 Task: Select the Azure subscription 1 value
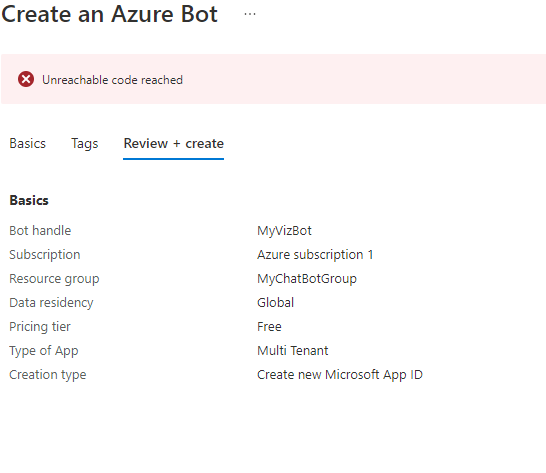315,255
